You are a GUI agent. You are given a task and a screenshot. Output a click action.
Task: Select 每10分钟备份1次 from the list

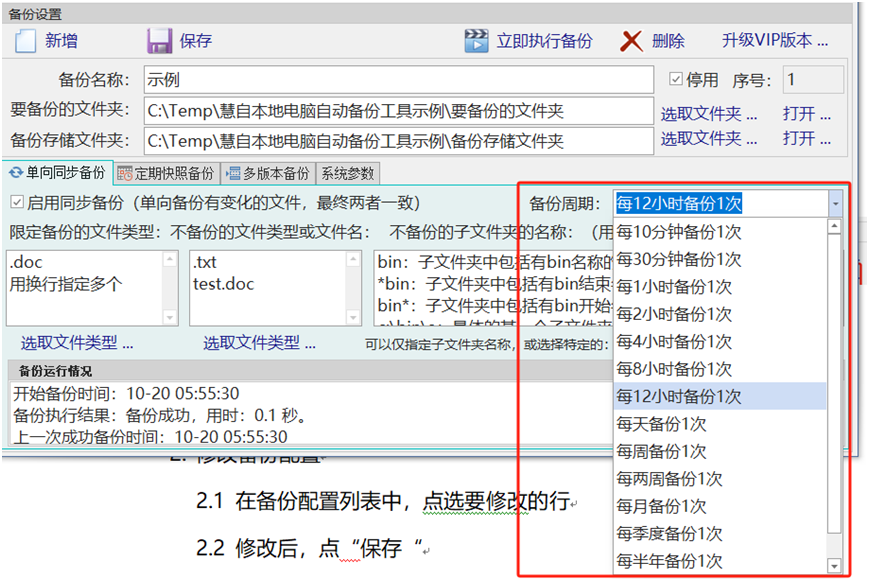pyautogui.click(x=679, y=232)
